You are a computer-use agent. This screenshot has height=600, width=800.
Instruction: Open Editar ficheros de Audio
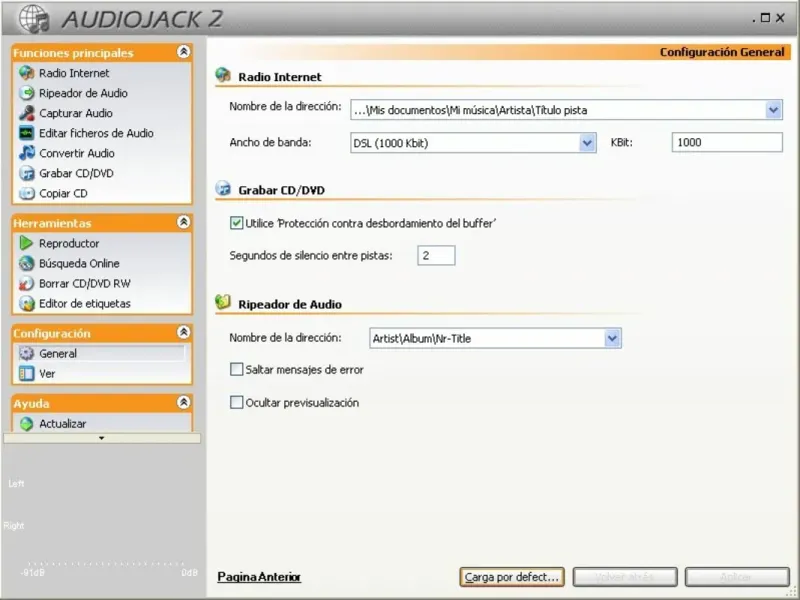pos(96,133)
